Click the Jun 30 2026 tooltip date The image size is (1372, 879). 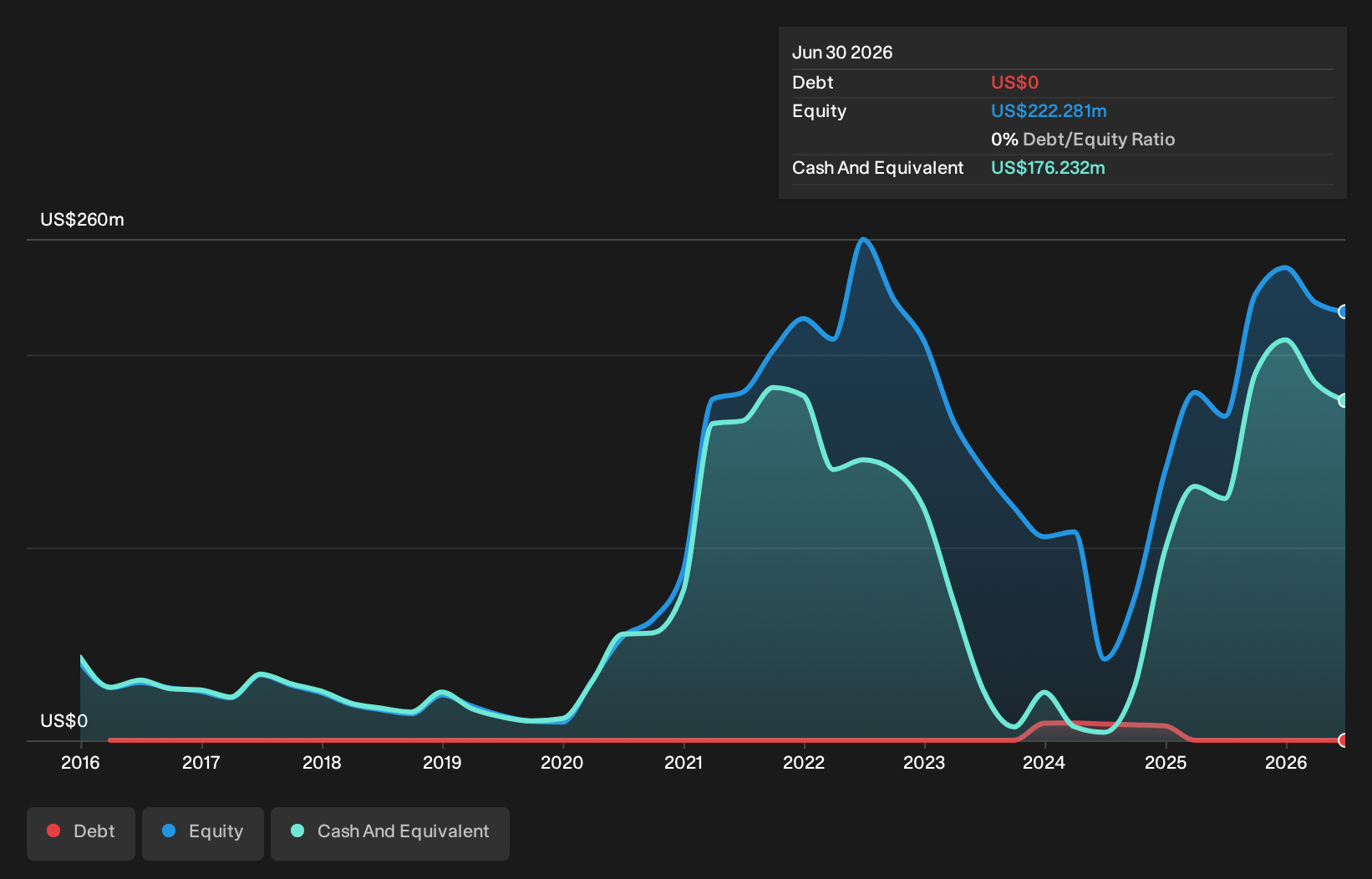click(x=842, y=53)
